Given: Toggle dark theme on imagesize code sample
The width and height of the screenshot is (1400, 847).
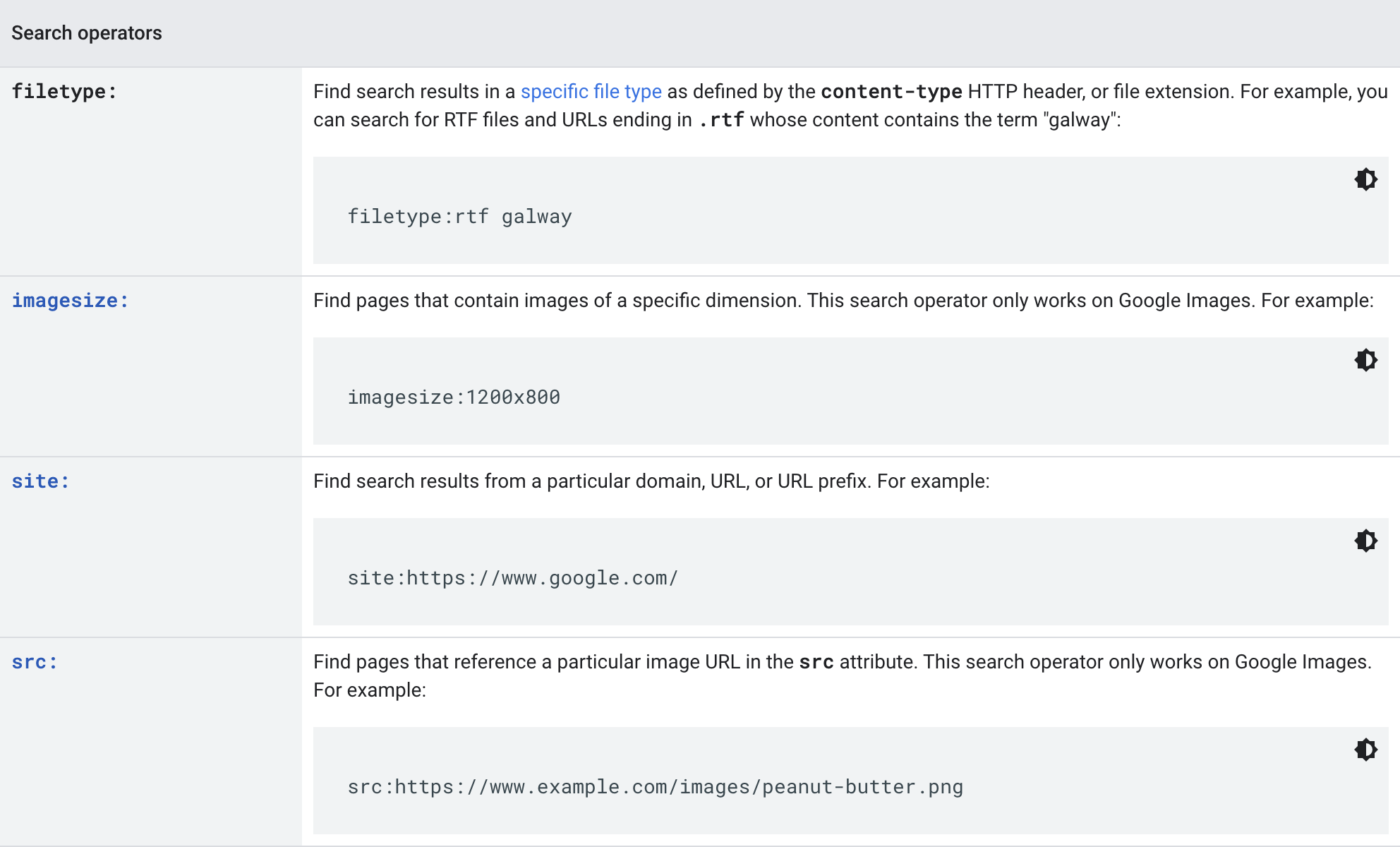Looking at the screenshot, I should tap(1366, 360).
